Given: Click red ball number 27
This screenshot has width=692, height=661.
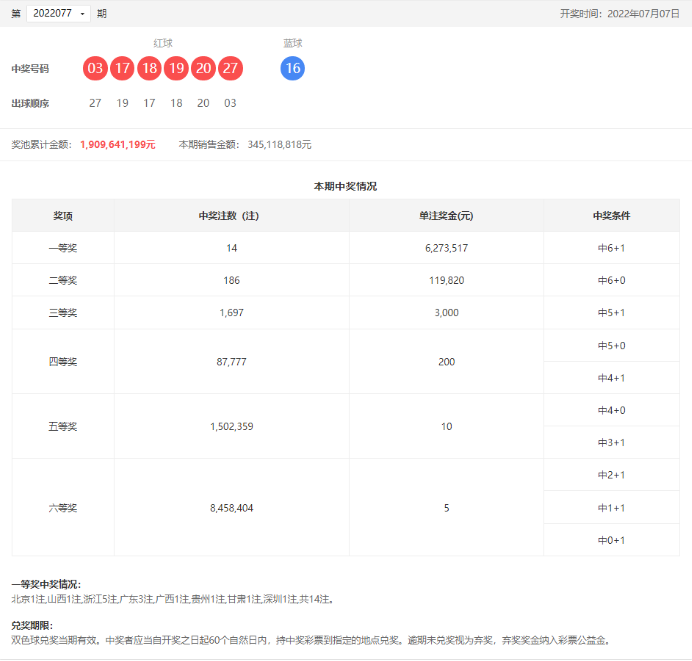Looking at the screenshot, I should coord(231,68).
